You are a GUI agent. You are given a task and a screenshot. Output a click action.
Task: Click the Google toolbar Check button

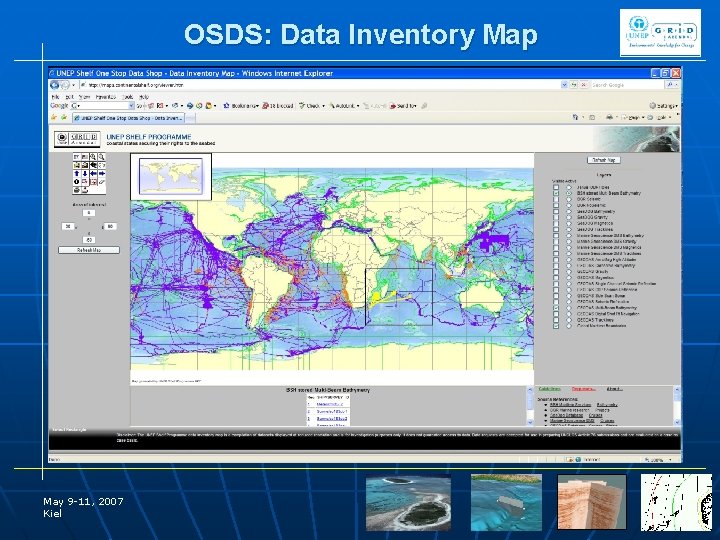311,106
